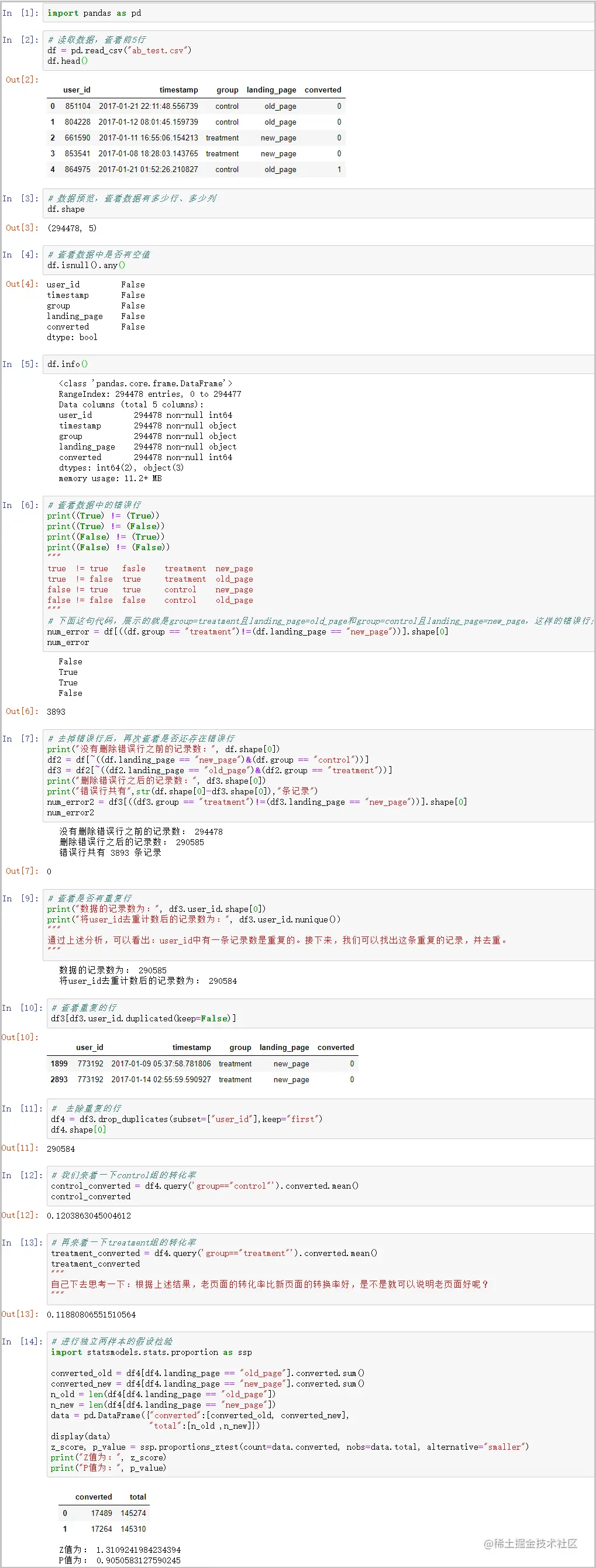Click user_id value 853541
Image resolution: width=596 pixels, height=1568 pixels.
78,153
